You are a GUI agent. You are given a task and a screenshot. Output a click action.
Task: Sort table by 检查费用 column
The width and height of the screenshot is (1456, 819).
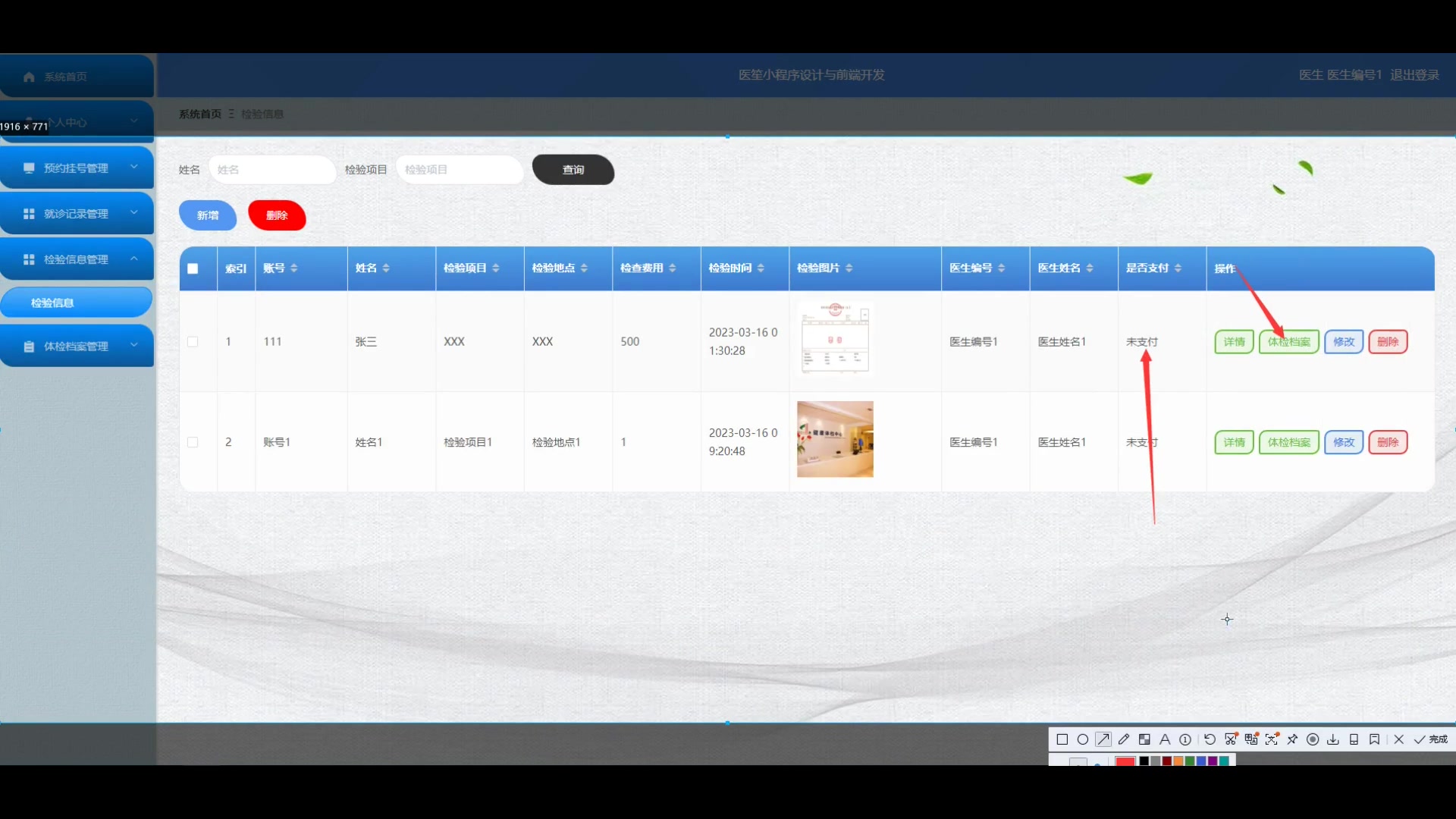(x=672, y=268)
